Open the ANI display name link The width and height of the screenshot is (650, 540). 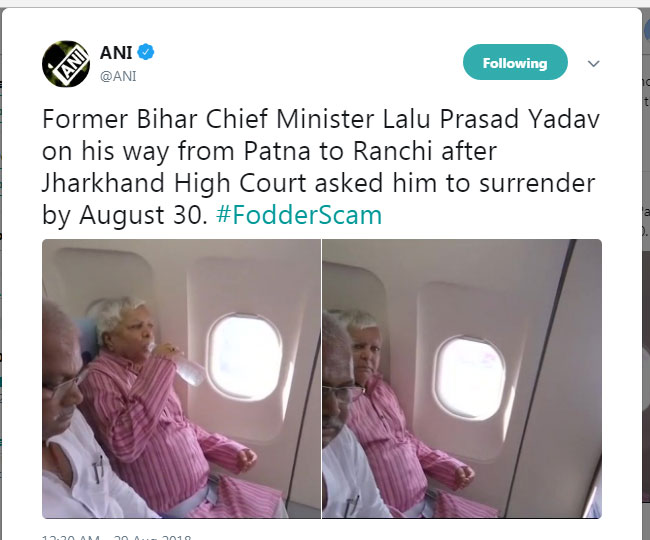[x=116, y=53]
